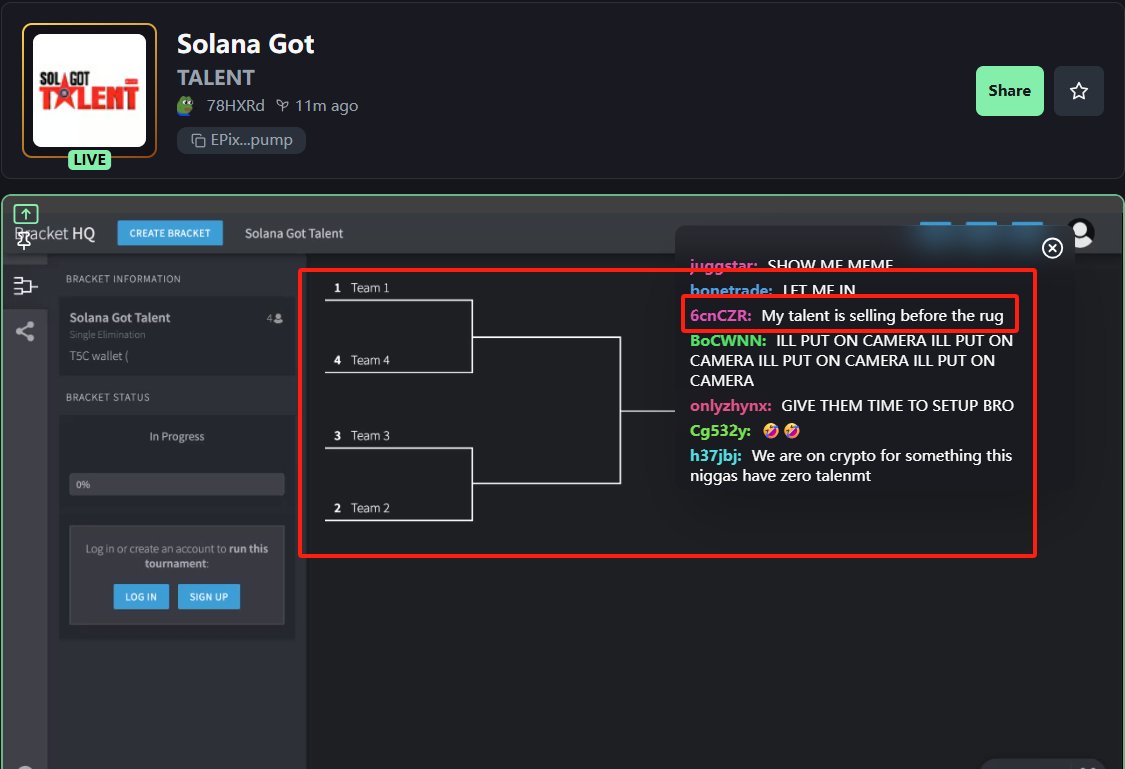This screenshot has height=769, width=1125.
Task: Click the h37jbj username in chat
Action: 715,456
